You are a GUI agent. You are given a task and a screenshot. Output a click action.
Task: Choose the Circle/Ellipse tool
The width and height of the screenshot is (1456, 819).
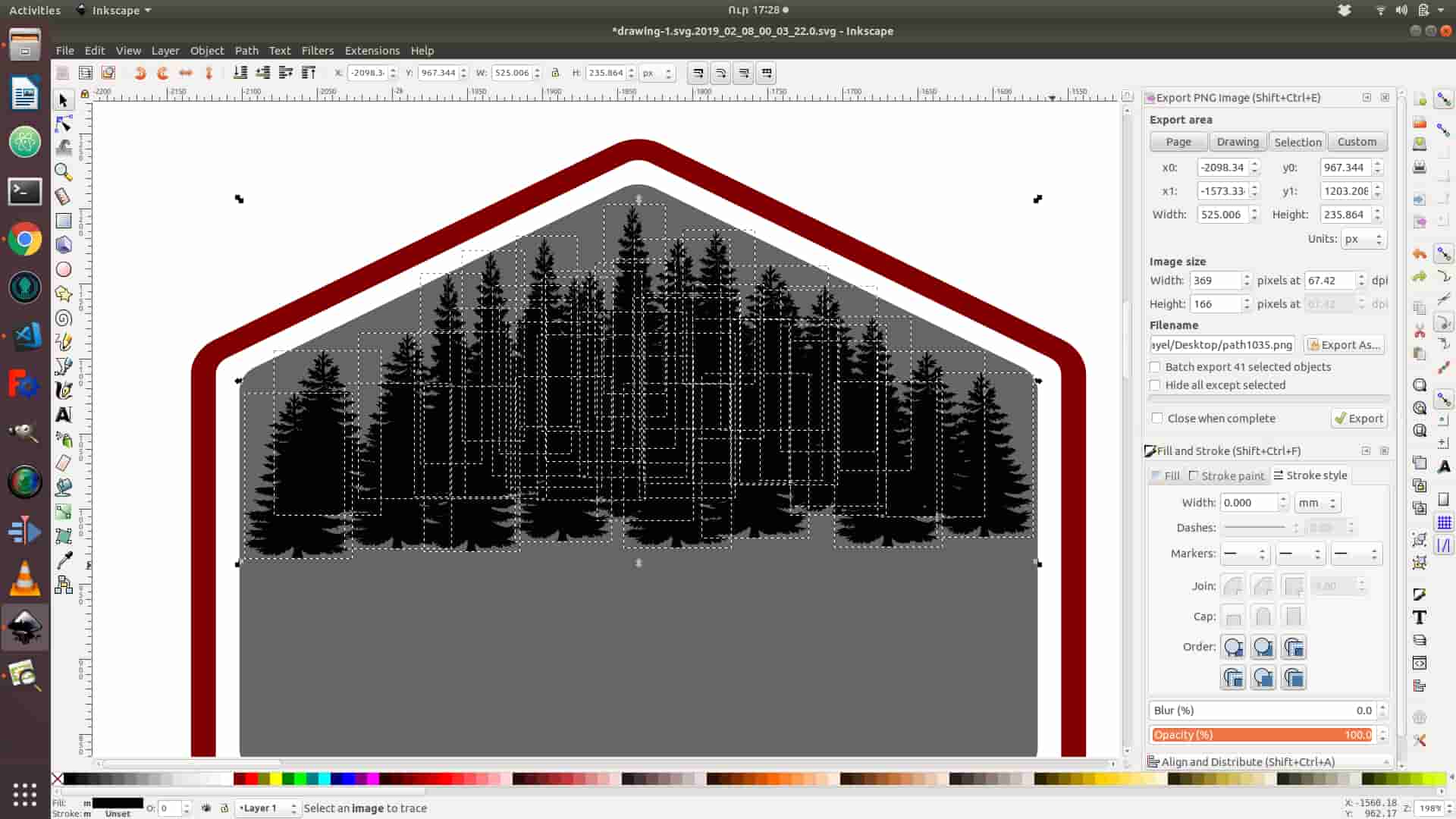tap(64, 269)
